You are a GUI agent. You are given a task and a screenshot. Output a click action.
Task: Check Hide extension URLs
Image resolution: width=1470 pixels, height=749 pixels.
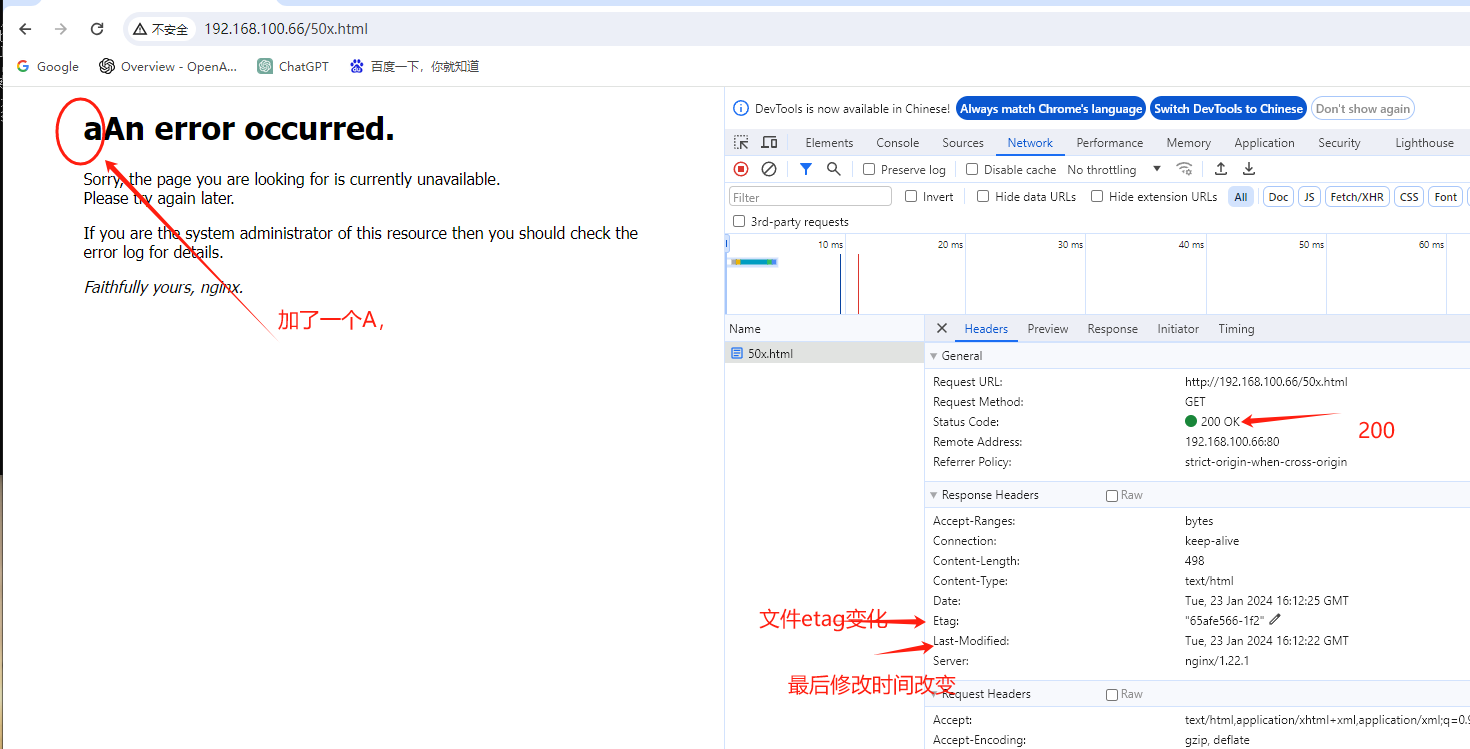pyautogui.click(x=1097, y=196)
